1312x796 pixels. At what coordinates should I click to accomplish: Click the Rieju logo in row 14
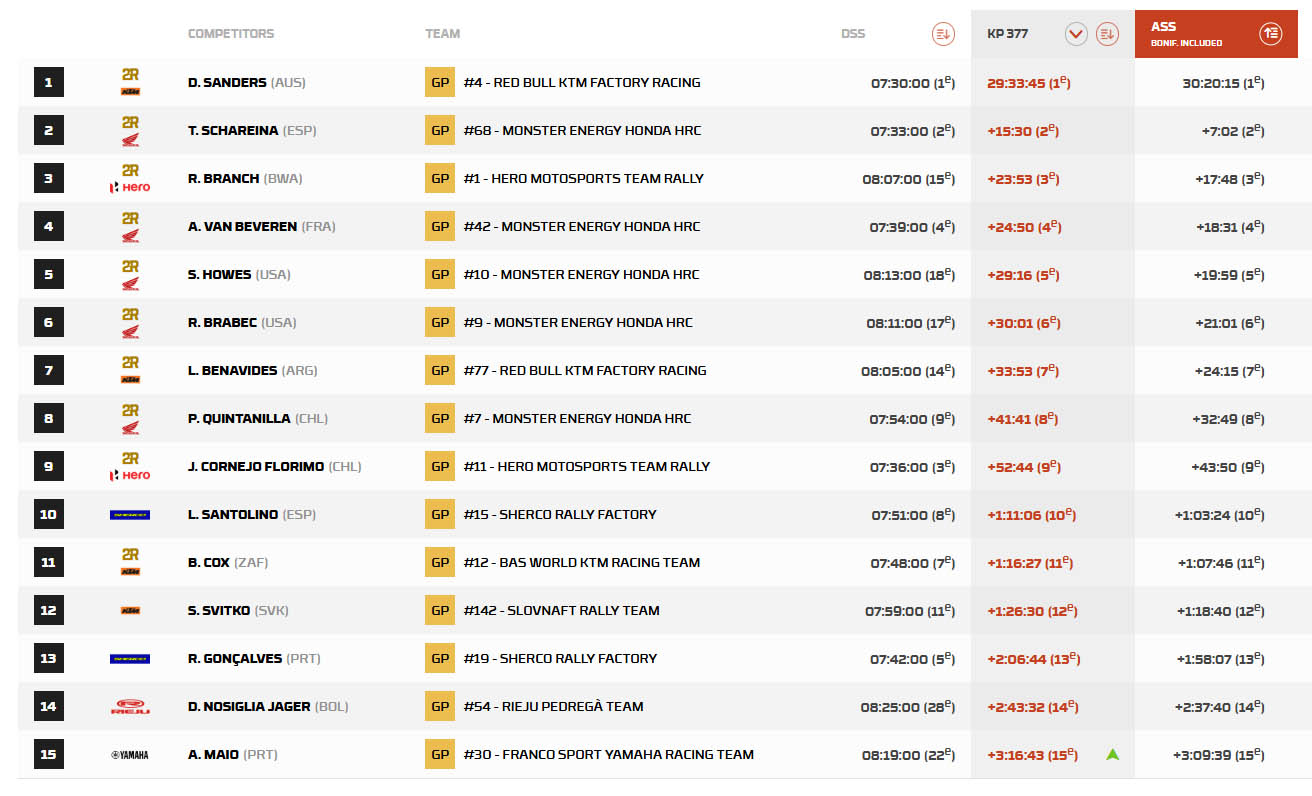tap(130, 707)
